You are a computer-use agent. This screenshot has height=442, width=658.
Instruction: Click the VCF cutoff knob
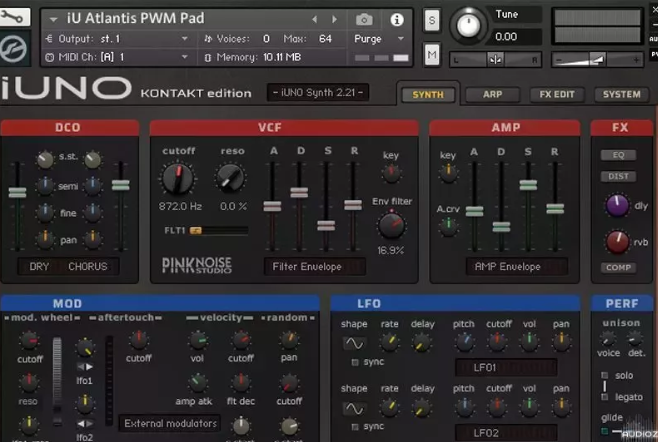coord(178,178)
